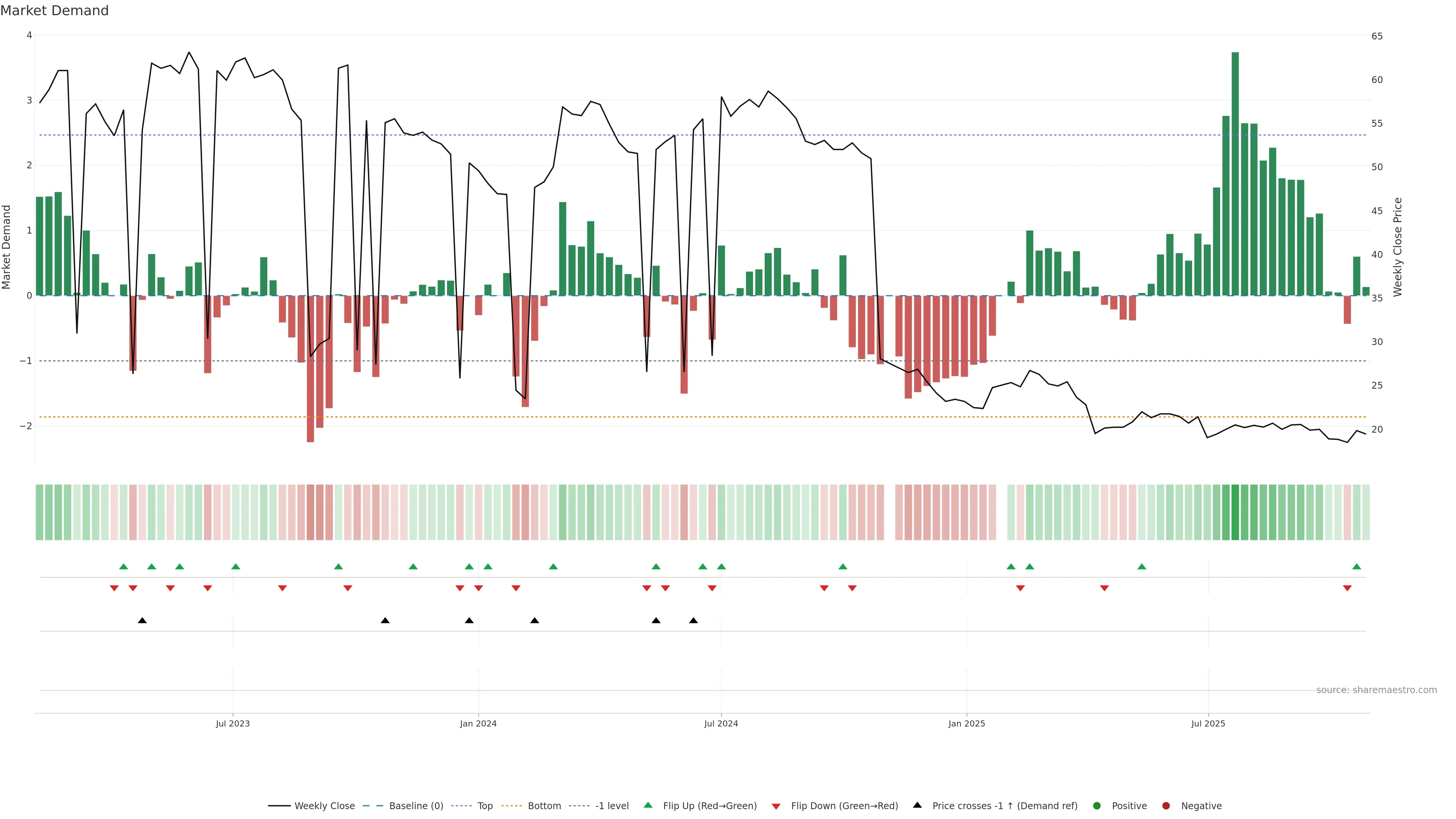Toggle the Baseline (0) legend entry
The image size is (1456, 819).
[416, 805]
